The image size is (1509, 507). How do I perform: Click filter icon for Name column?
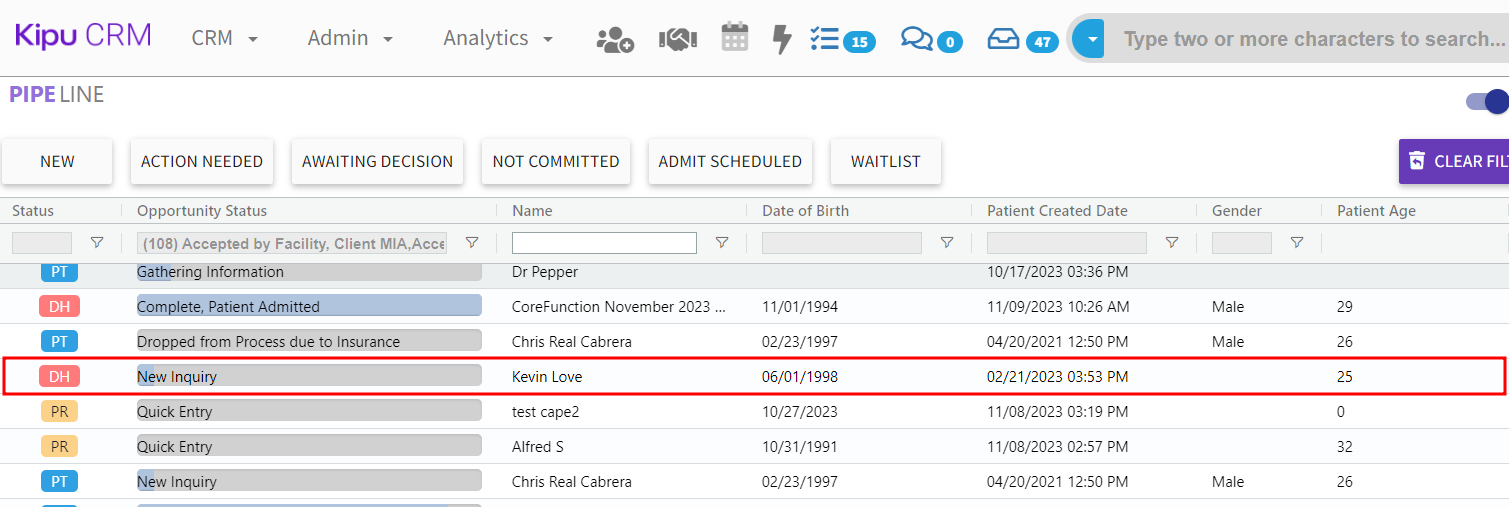click(x=722, y=243)
